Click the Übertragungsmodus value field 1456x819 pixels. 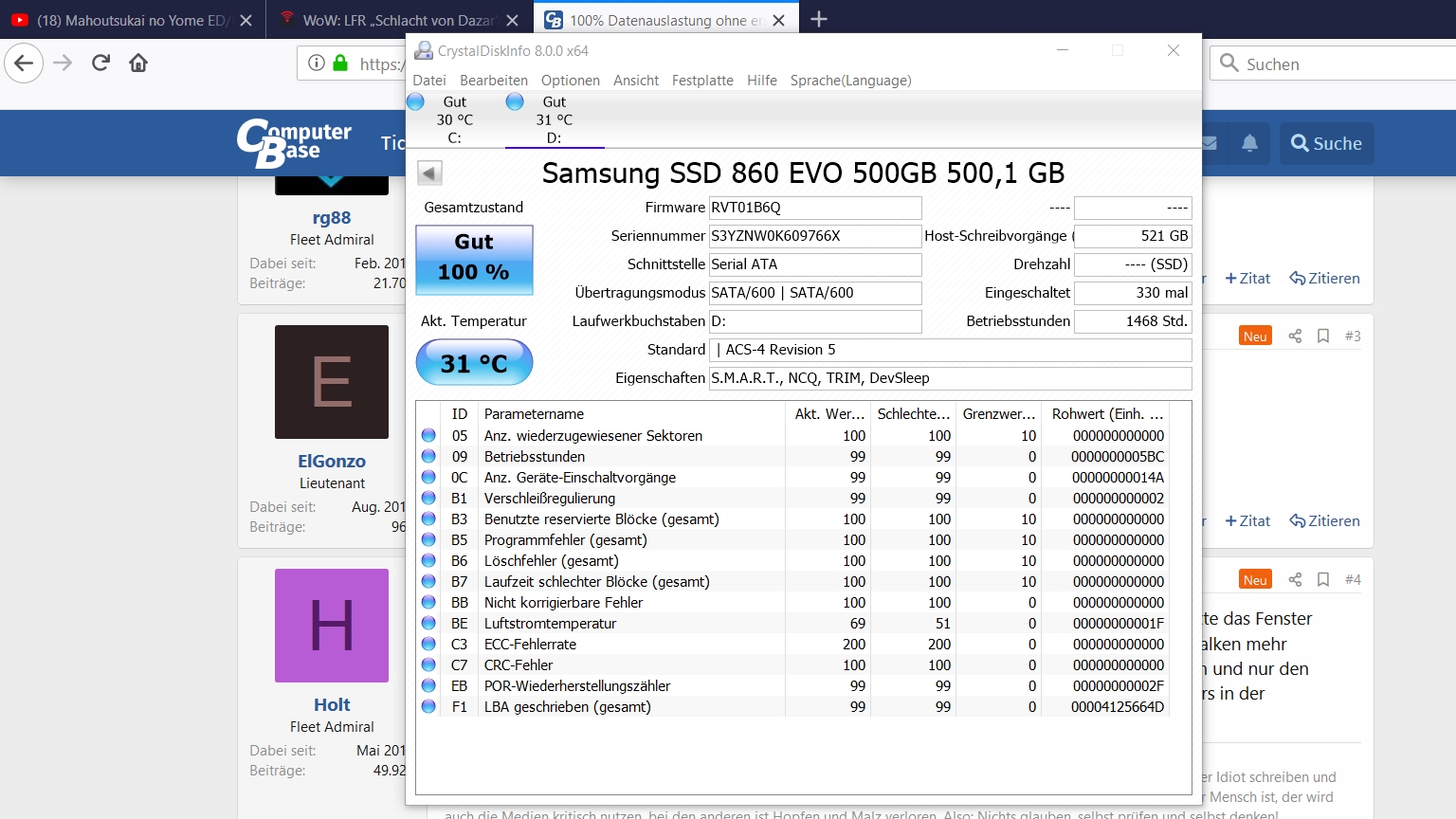coord(815,293)
